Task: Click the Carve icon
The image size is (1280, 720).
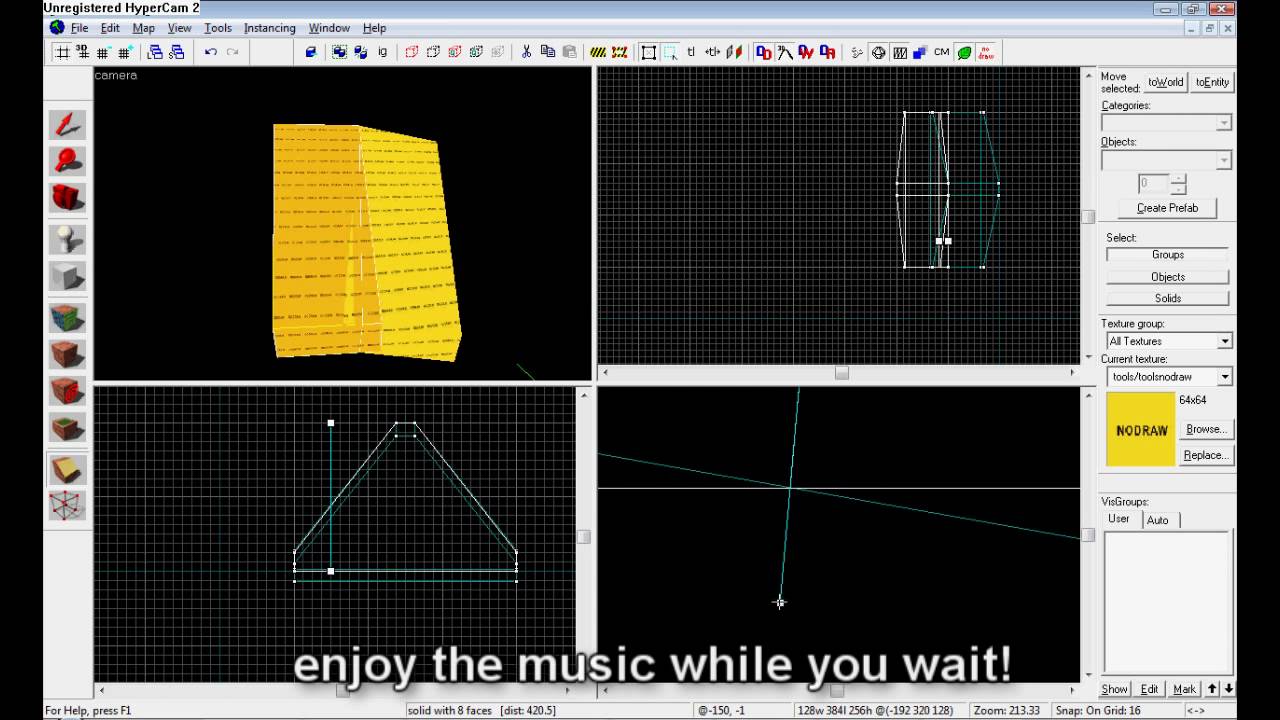Action: (311, 52)
